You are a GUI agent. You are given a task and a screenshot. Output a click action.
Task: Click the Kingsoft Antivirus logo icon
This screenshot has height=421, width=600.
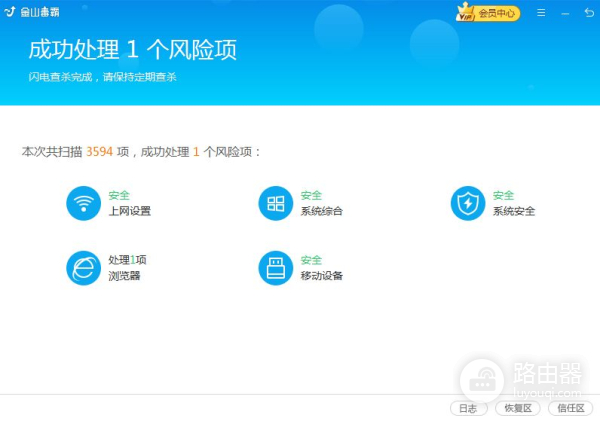click(10, 12)
